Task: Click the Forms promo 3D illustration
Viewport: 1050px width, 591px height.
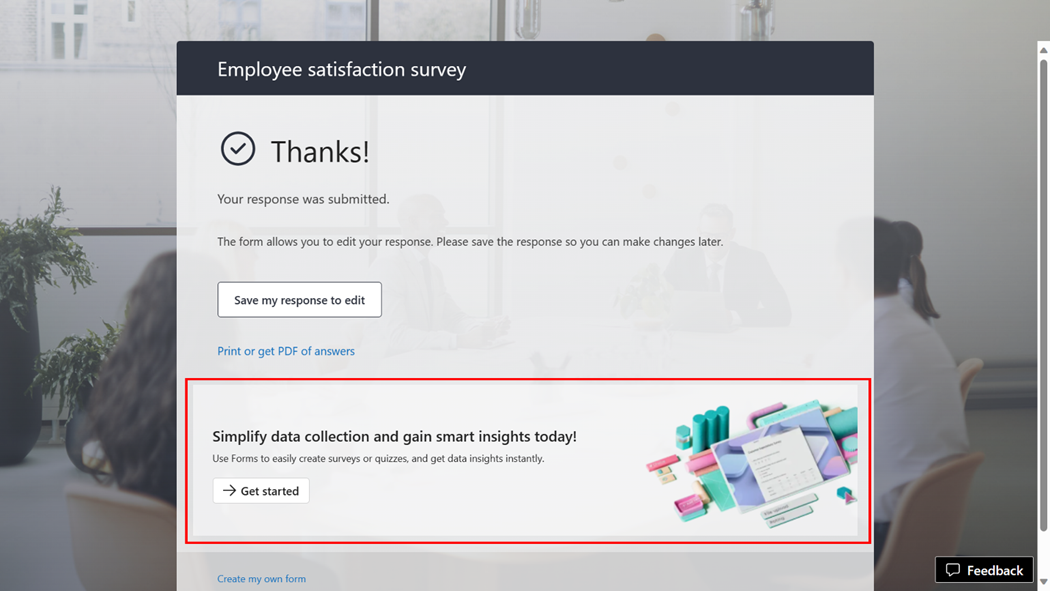Action: tap(750, 460)
